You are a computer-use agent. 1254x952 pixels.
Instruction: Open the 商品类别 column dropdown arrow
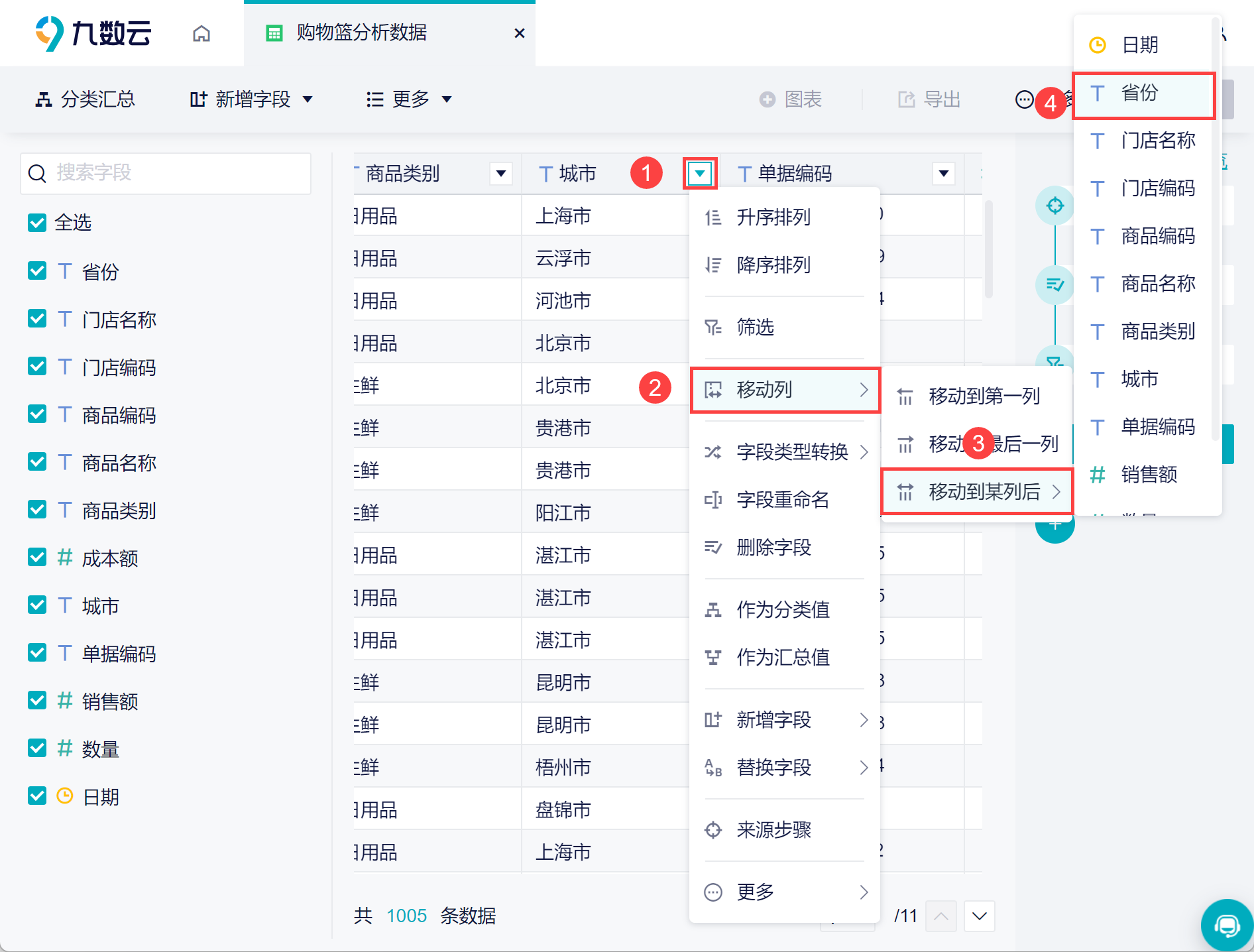tap(501, 174)
